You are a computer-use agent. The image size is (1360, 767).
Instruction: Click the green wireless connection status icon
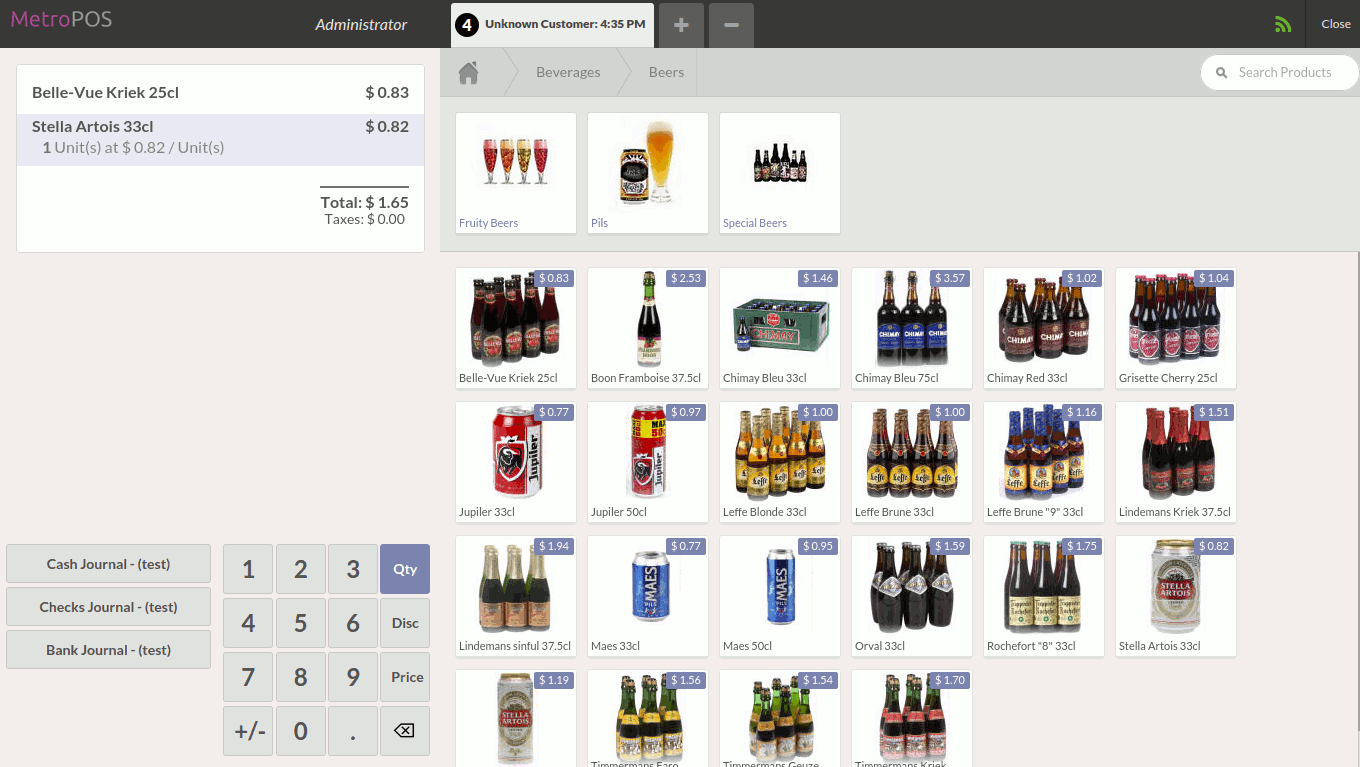[x=1283, y=25]
